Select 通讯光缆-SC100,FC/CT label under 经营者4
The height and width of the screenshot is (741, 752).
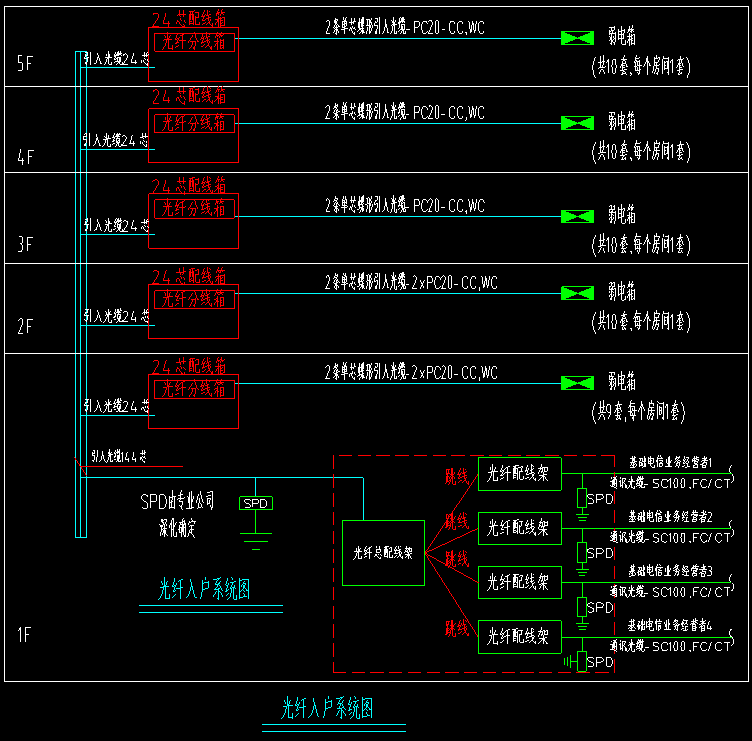(x=670, y=646)
